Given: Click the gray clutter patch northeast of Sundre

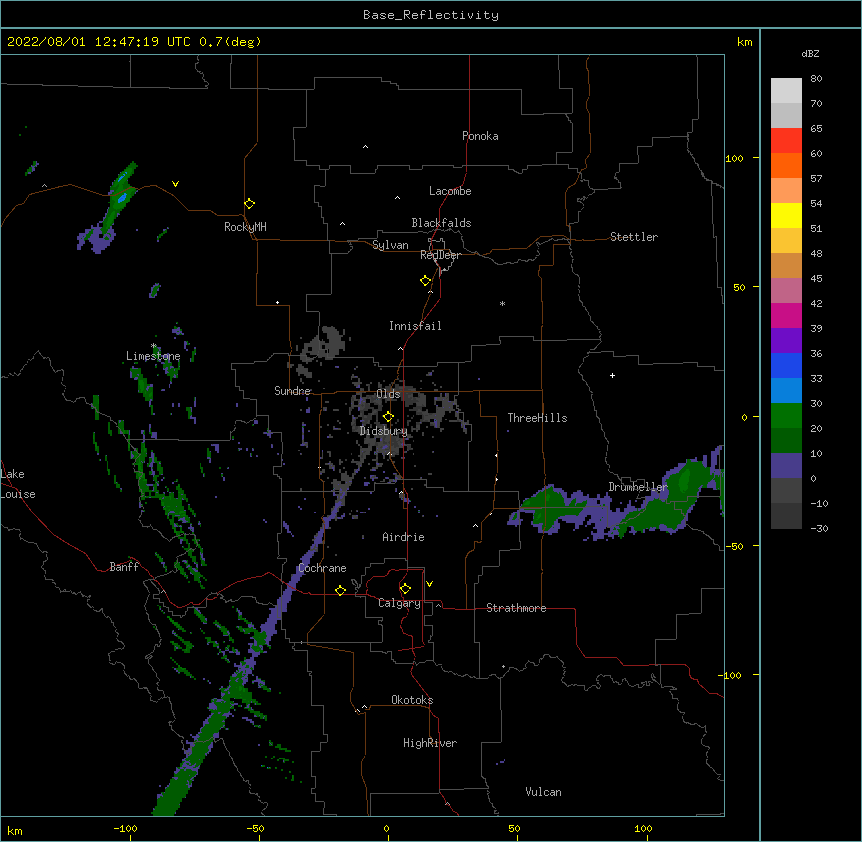Looking at the screenshot, I should tap(323, 344).
